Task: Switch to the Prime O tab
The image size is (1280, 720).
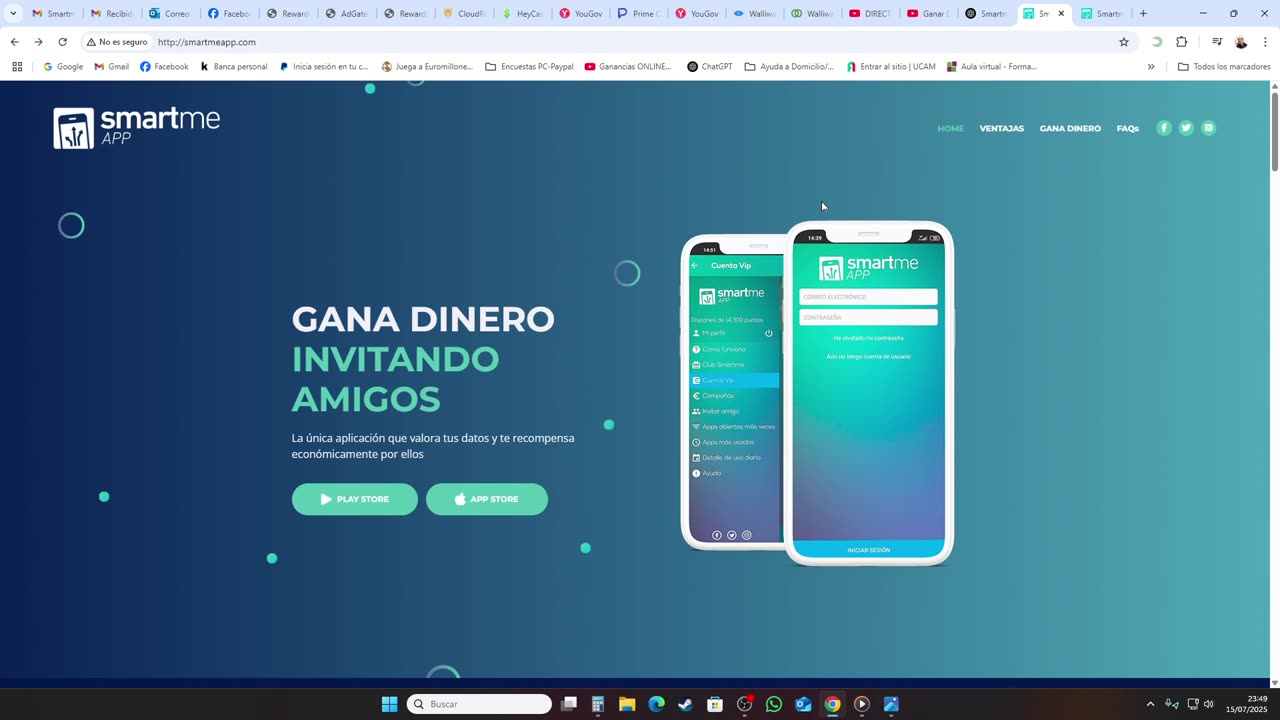Action: tap(638, 14)
